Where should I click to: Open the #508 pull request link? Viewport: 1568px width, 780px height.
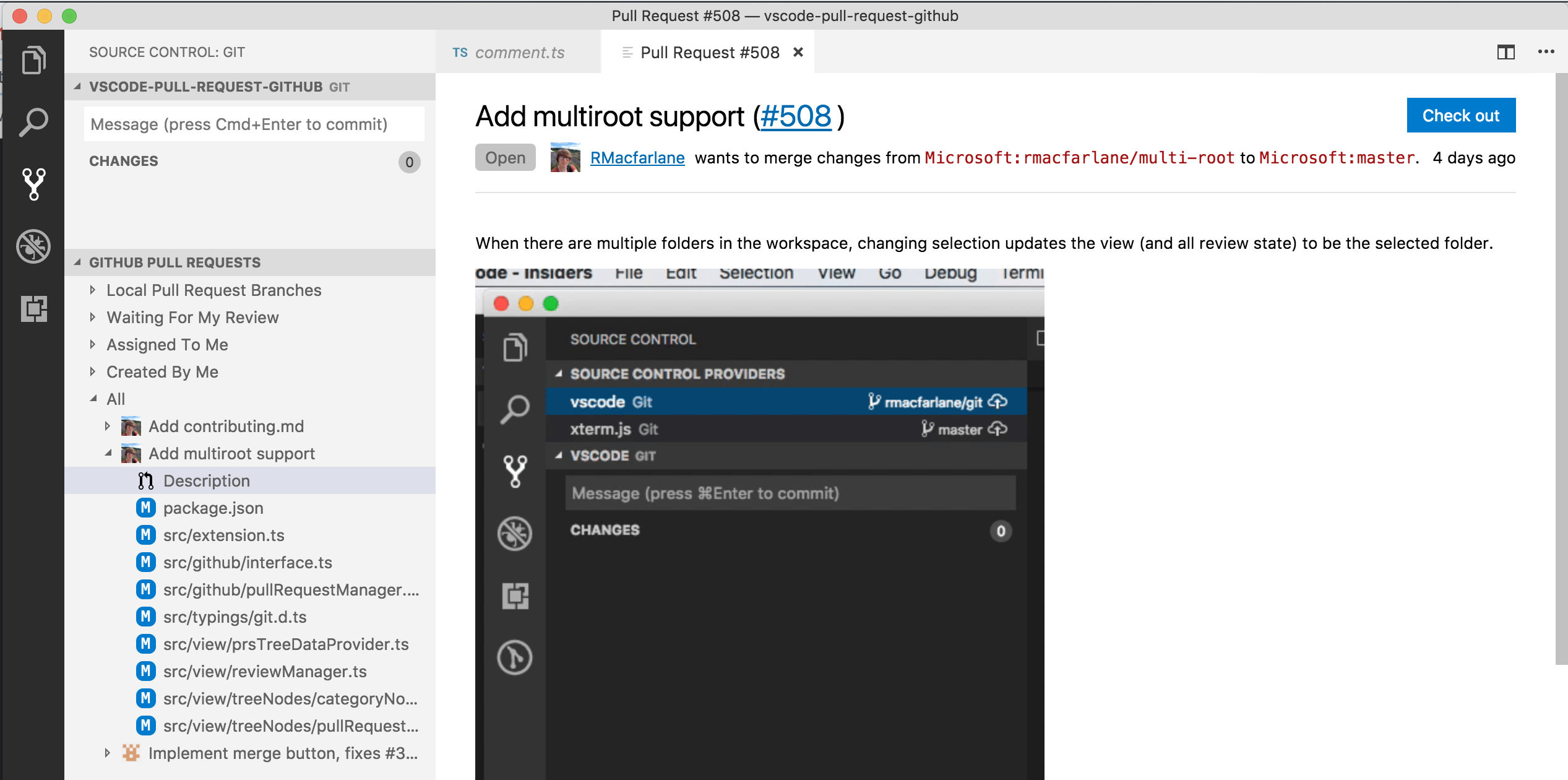pyautogui.click(x=796, y=116)
